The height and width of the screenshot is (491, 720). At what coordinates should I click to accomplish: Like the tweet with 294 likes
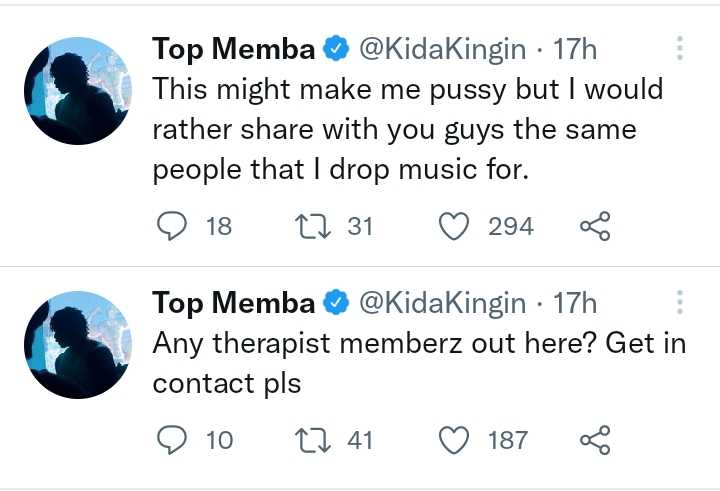[x=455, y=227]
